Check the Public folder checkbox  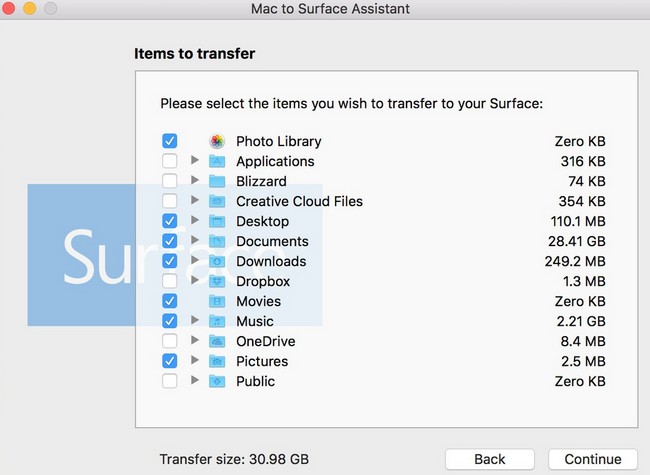(x=169, y=381)
